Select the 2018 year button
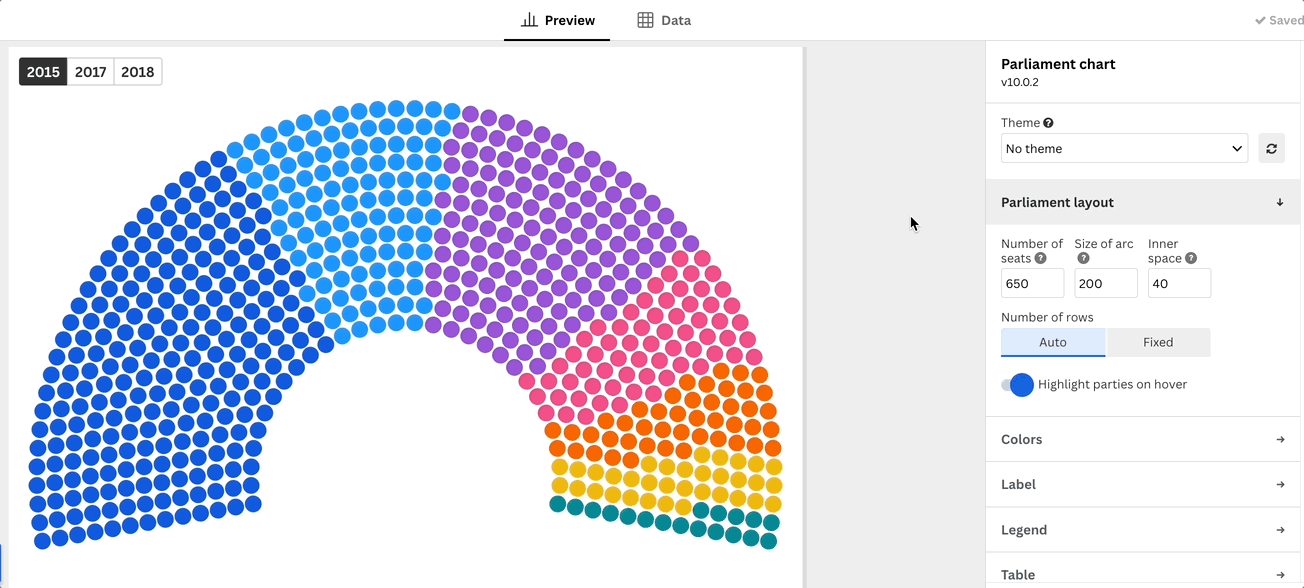The width and height of the screenshot is (1304, 588). pos(138,72)
